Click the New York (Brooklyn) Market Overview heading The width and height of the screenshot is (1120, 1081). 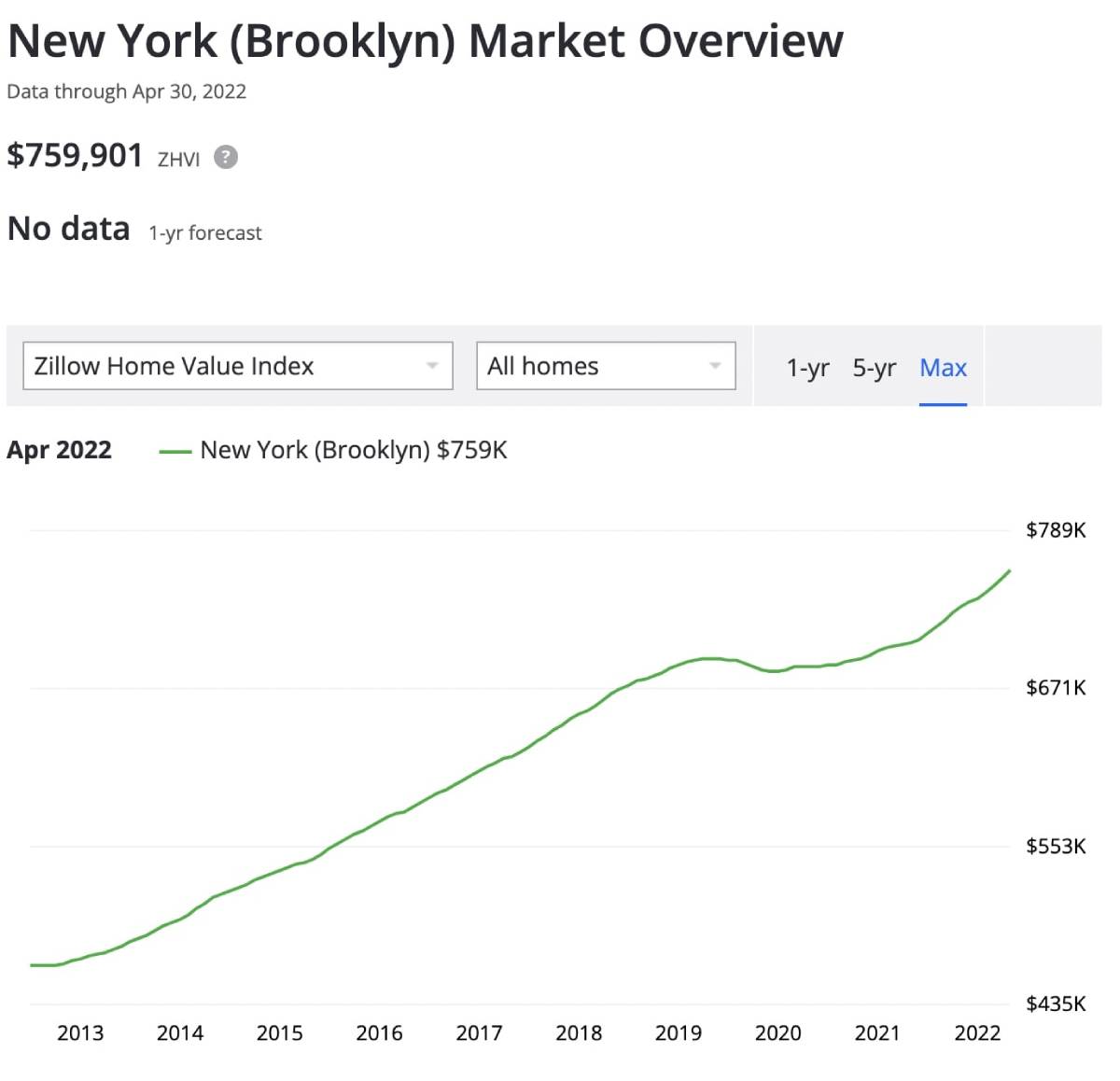click(x=425, y=41)
